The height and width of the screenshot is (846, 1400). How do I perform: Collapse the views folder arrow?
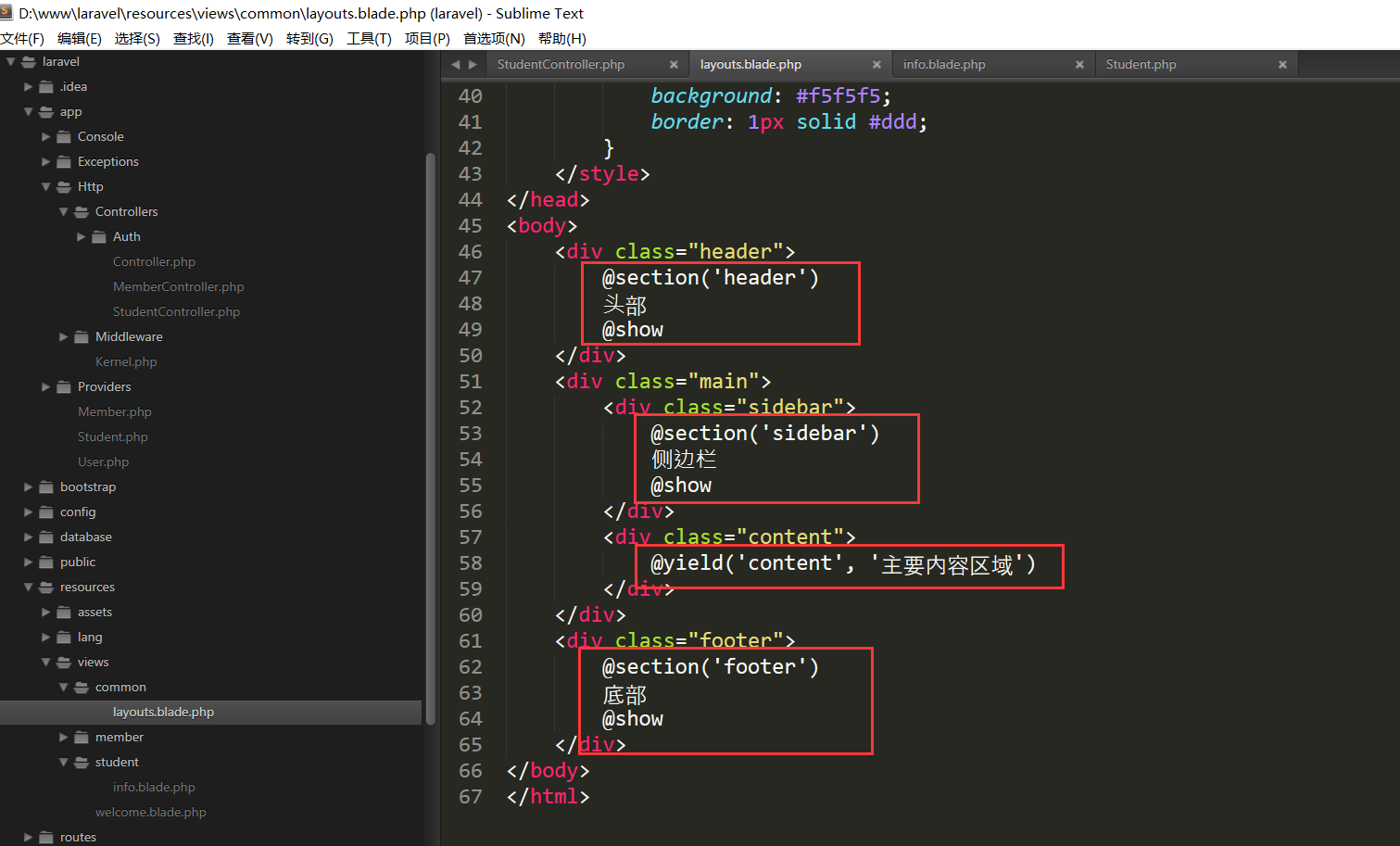(x=45, y=662)
